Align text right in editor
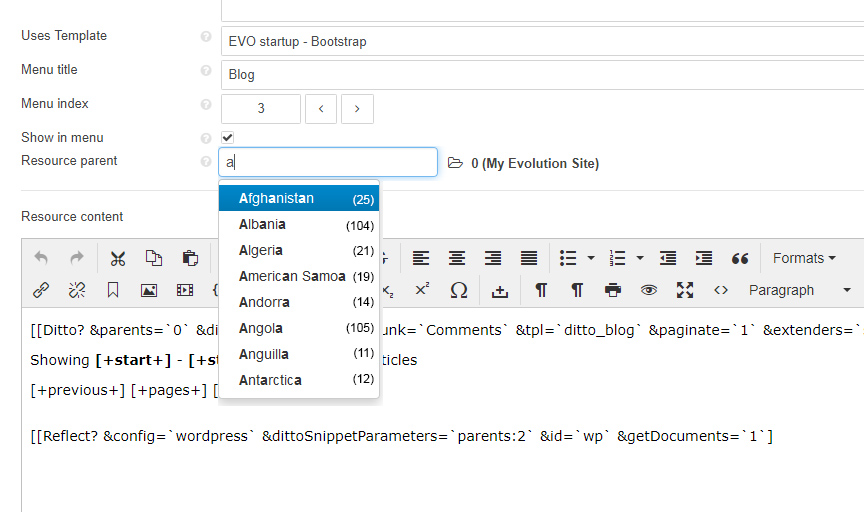 (x=493, y=258)
